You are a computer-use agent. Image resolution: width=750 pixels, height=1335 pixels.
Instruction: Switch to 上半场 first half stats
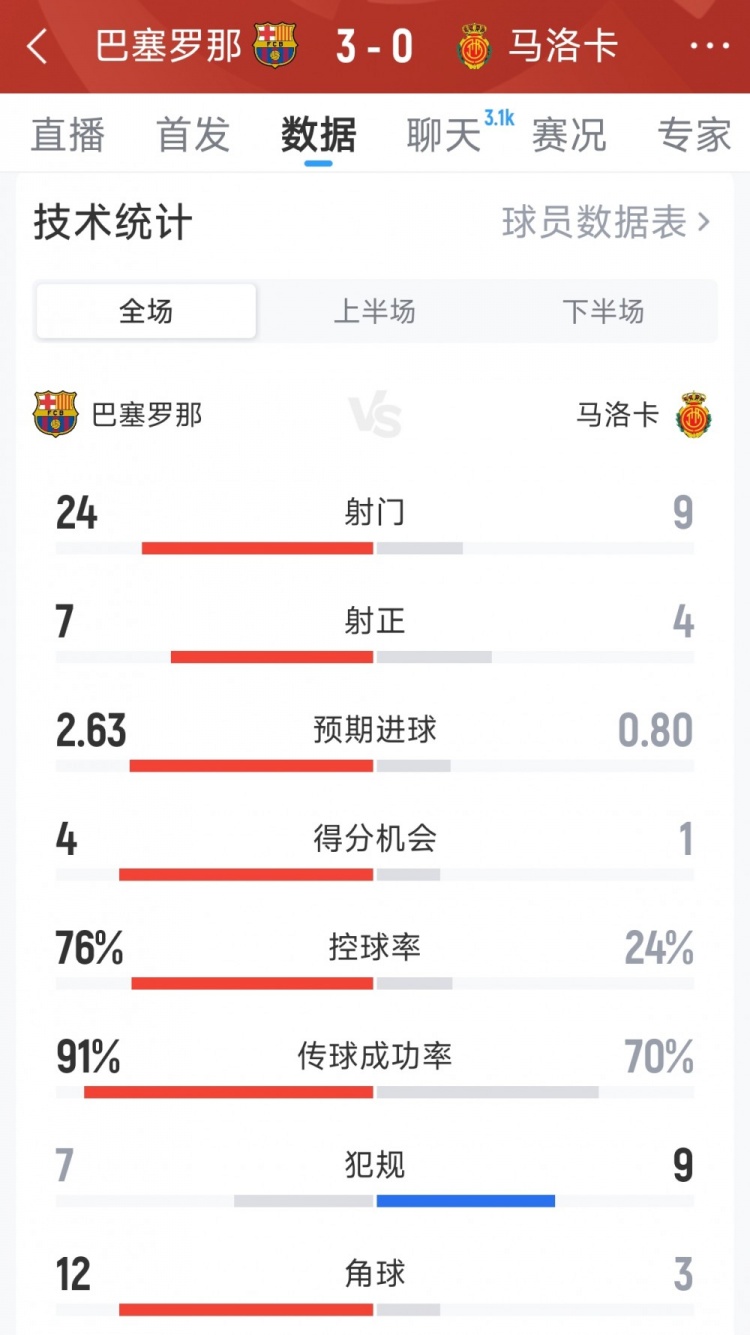(374, 312)
